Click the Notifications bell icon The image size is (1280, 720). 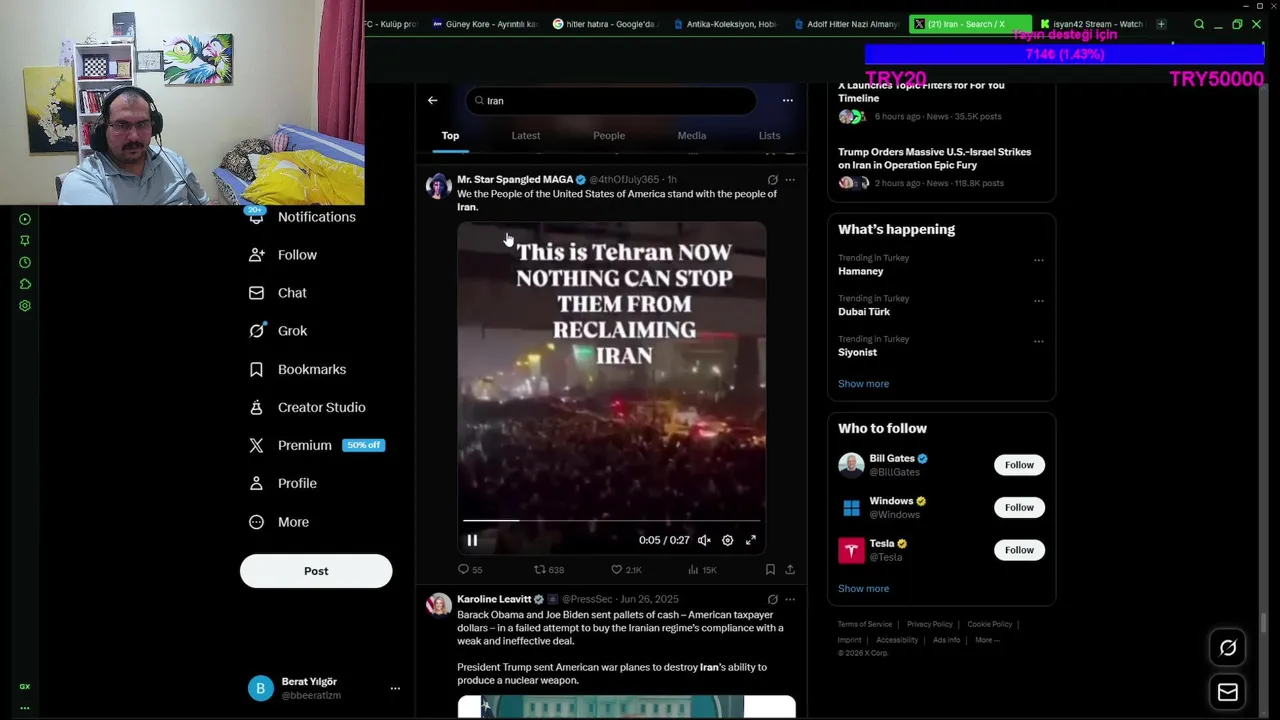tap(257, 216)
